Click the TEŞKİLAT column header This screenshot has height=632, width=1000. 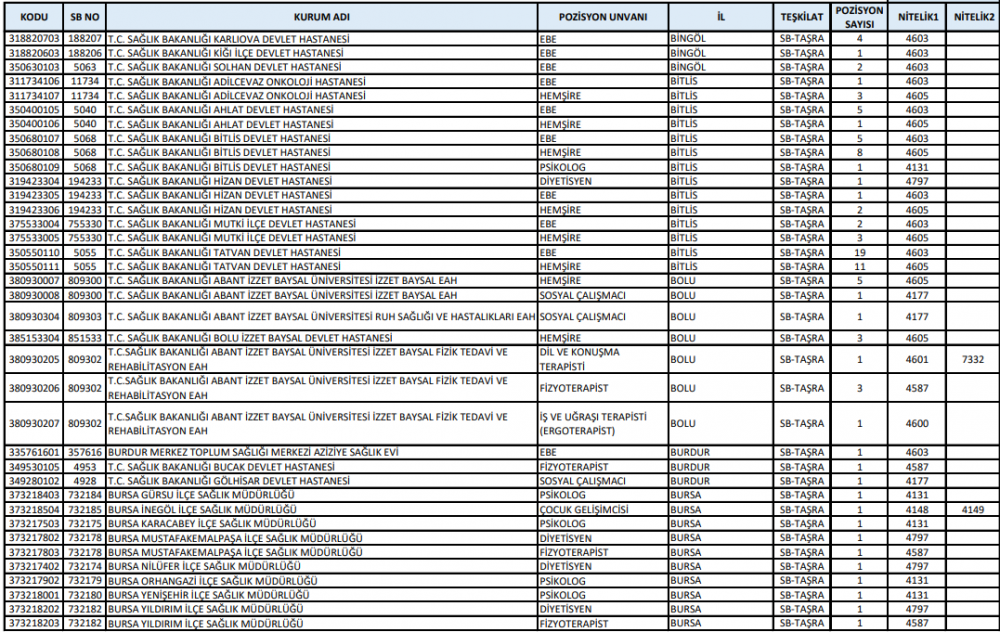802,17
